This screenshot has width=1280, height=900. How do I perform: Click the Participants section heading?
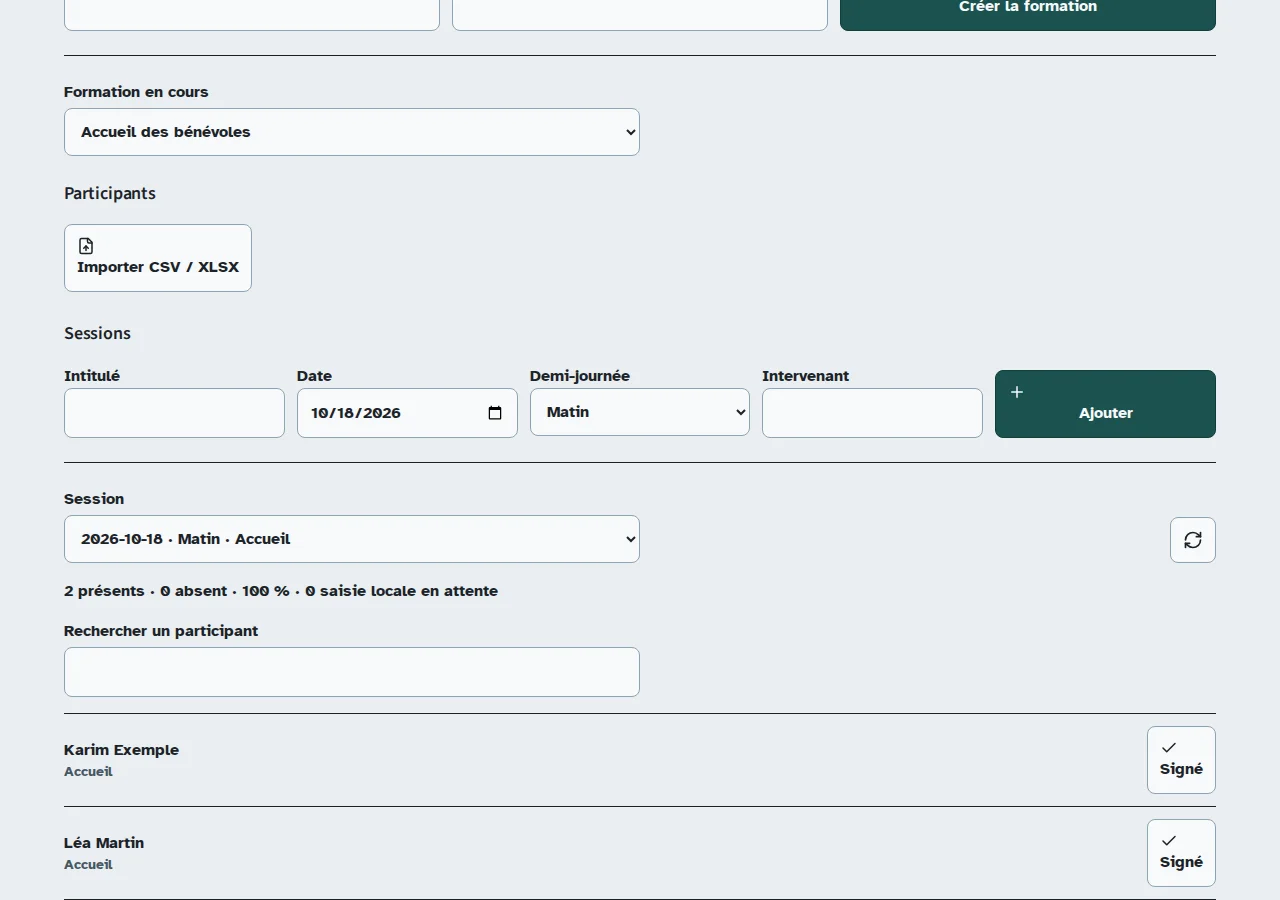click(x=110, y=193)
